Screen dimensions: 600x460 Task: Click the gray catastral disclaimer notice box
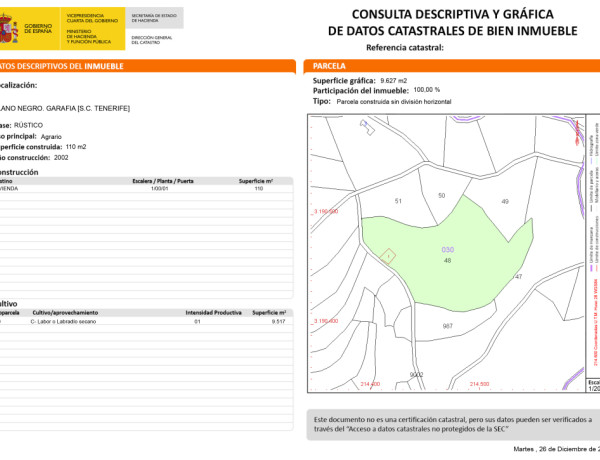(x=452, y=425)
